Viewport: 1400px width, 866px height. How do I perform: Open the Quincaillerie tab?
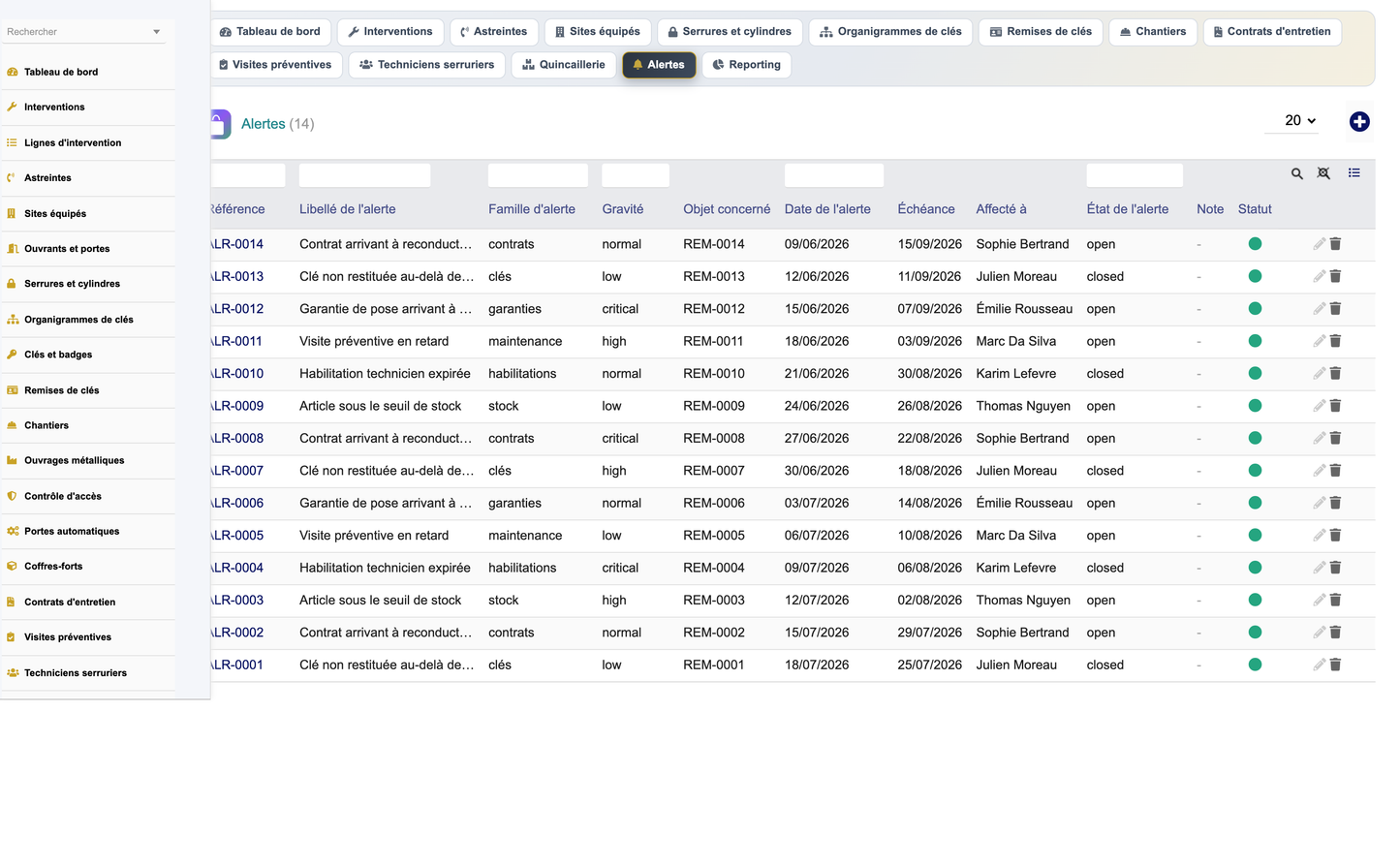[x=564, y=65]
